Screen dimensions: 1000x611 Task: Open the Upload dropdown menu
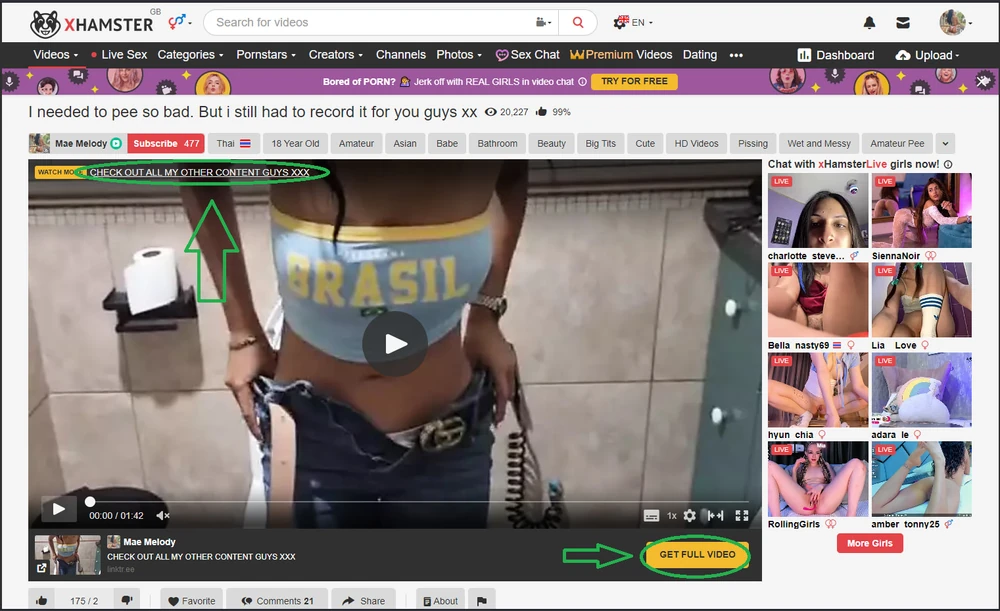tap(927, 55)
